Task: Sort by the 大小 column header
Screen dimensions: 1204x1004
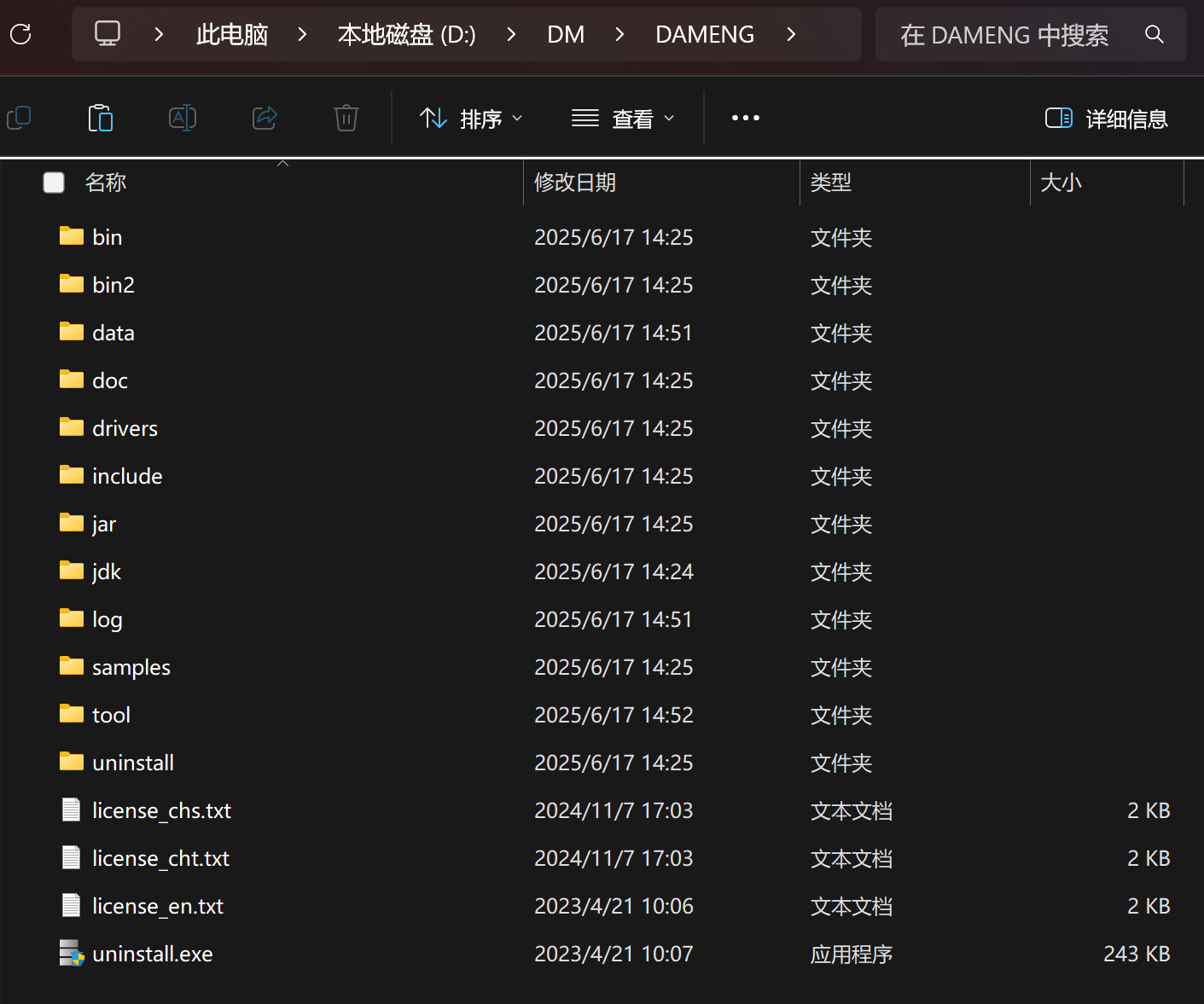Action: tap(1061, 183)
